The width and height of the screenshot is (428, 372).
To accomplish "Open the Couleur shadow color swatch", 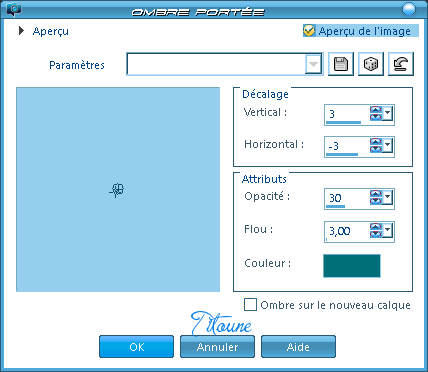I will (352, 266).
